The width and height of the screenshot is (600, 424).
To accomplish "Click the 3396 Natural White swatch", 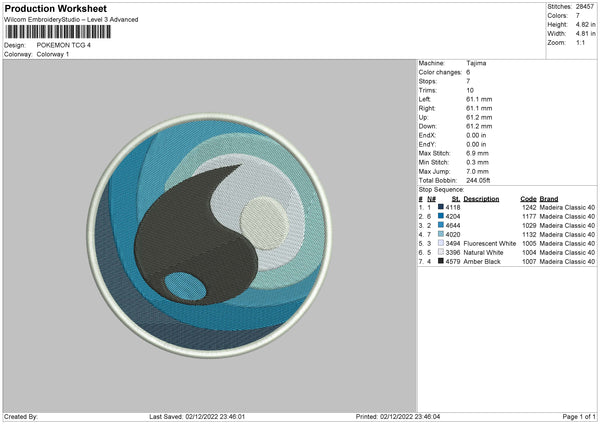I will [x=441, y=252].
